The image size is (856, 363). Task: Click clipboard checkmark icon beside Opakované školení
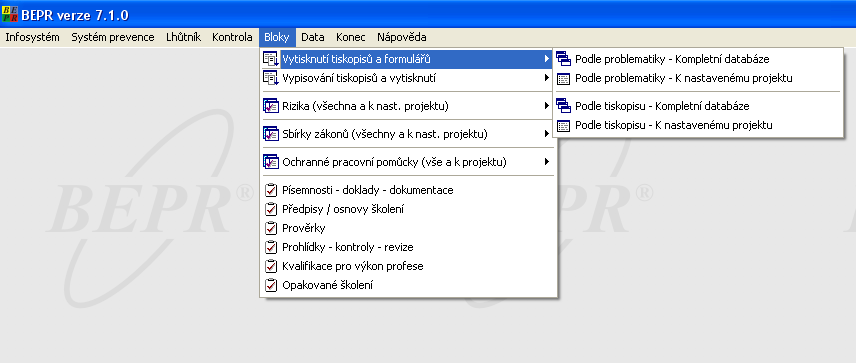click(x=271, y=285)
